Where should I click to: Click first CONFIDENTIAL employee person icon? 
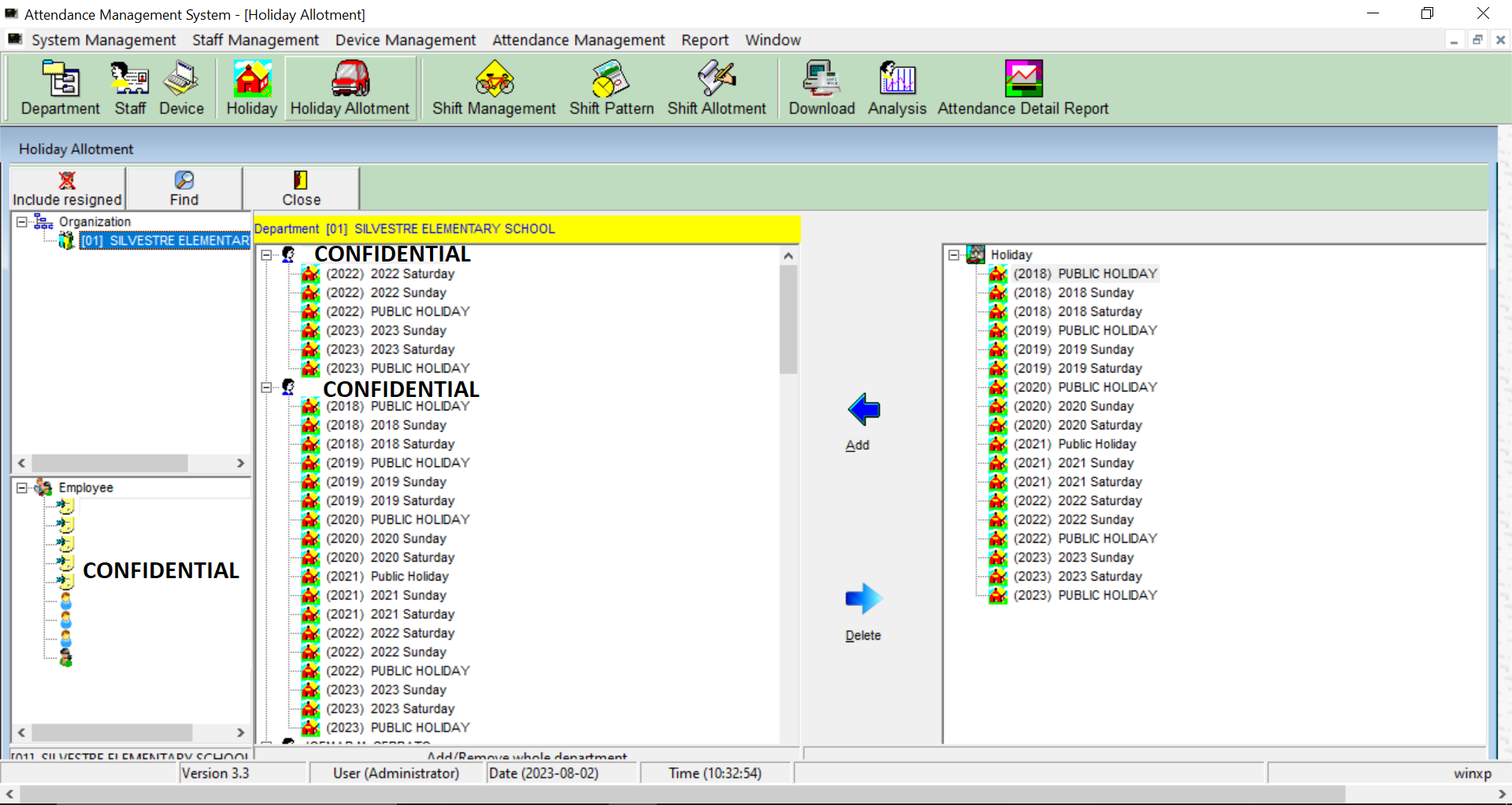pyautogui.click(x=288, y=254)
